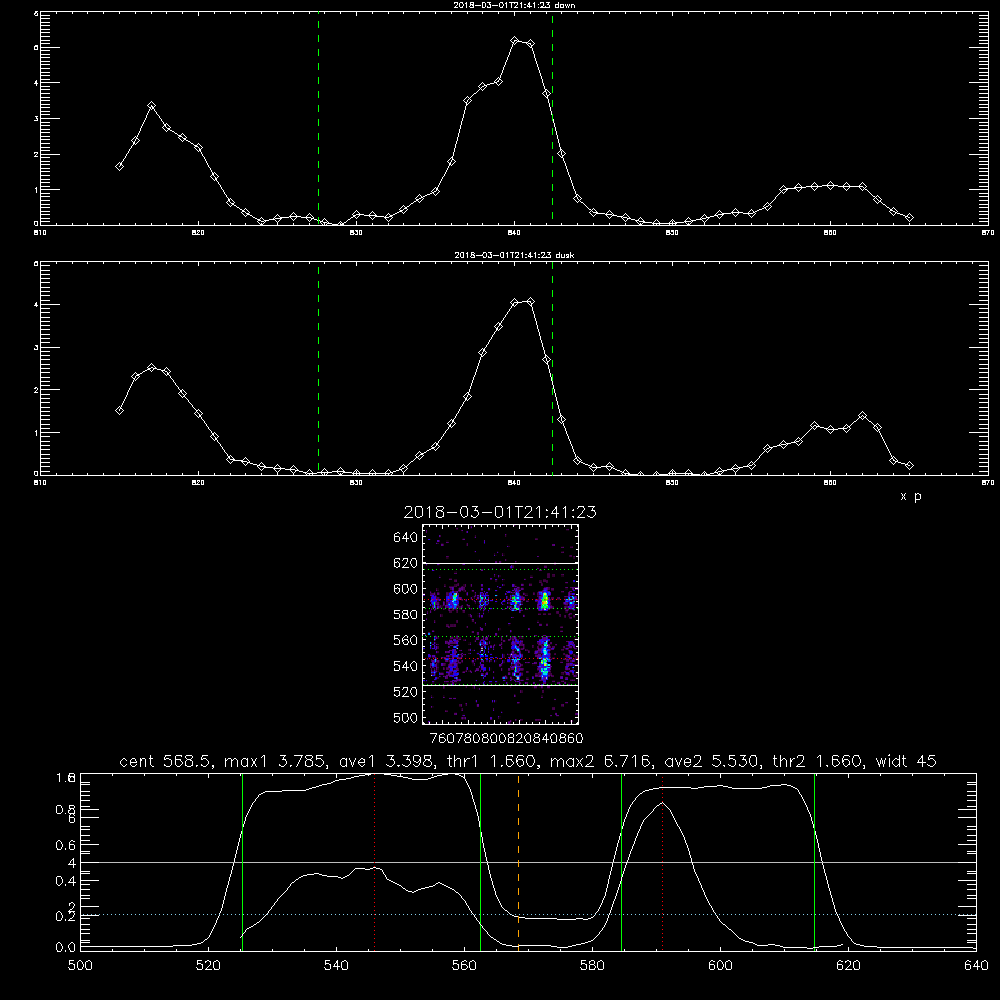1000x1000 pixels.
Task: Click x-axis label 500 in bottom plot
Action: (80, 966)
